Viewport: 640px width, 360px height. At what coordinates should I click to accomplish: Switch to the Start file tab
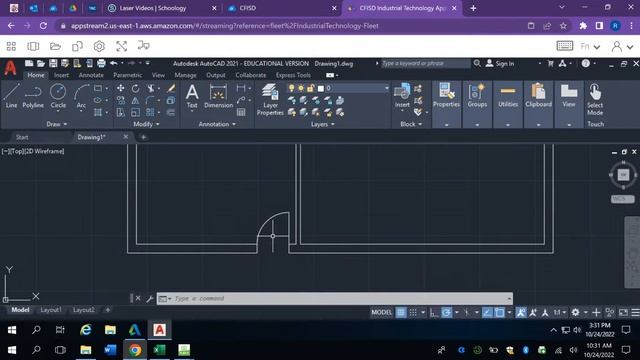coord(22,137)
